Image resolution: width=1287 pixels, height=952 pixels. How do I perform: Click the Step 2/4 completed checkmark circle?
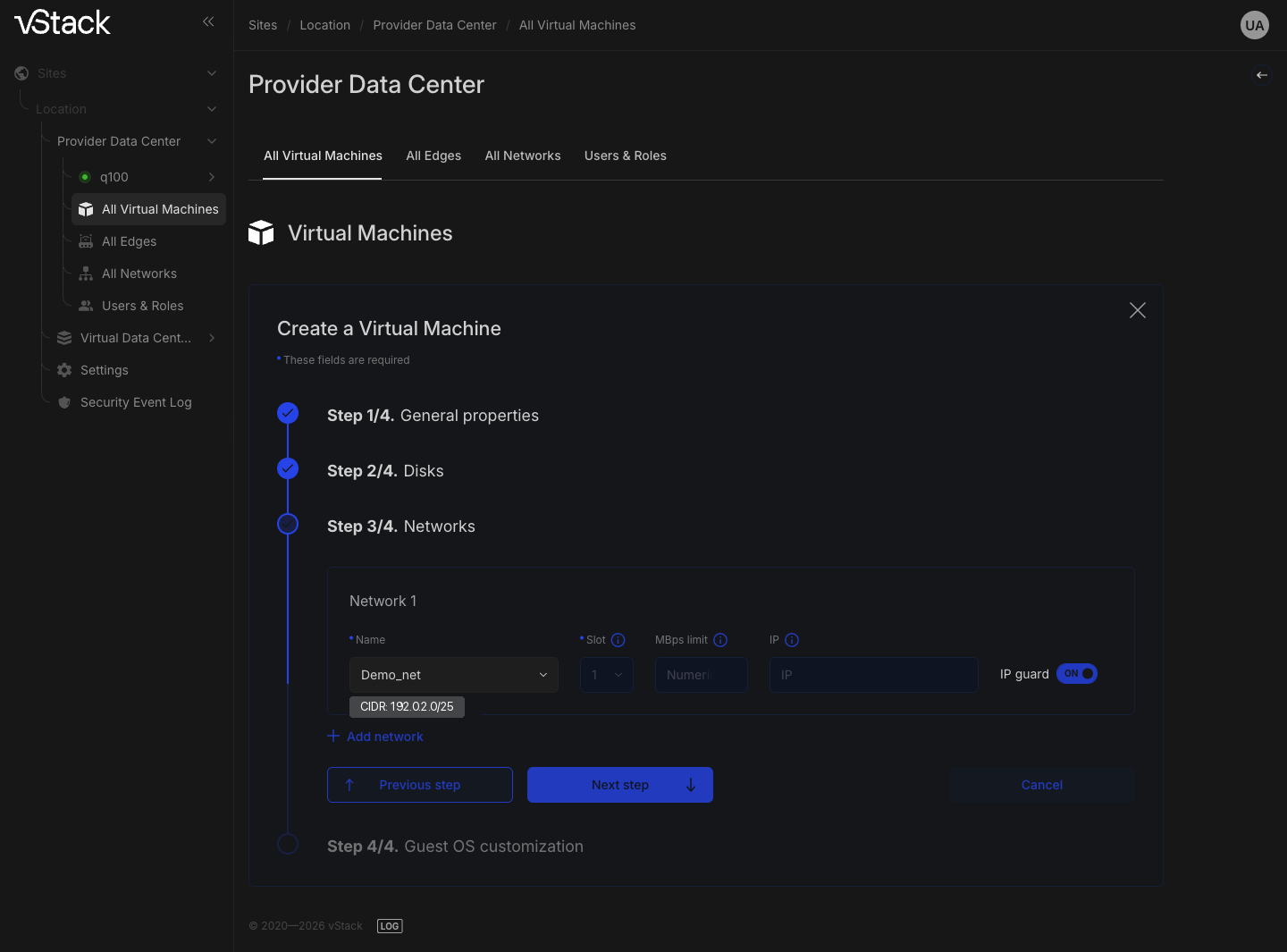coord(288,468)
